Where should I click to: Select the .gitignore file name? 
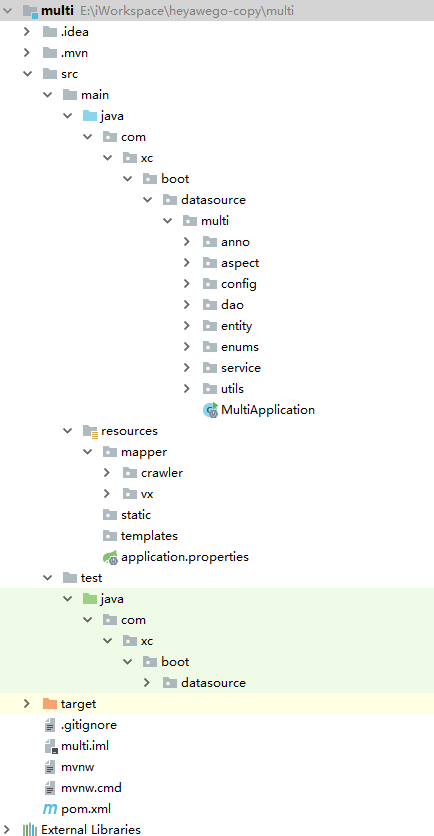(x=89, y=725)
